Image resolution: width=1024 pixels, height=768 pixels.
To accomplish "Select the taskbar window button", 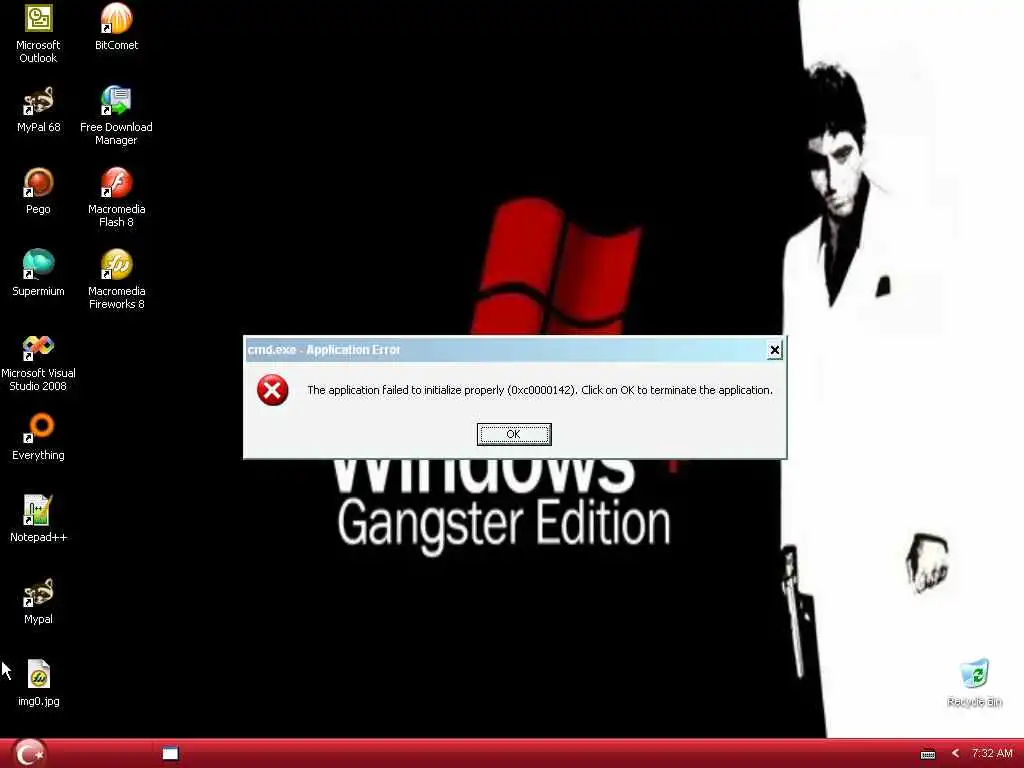I will pyautogui.click(x=170, y=754).
